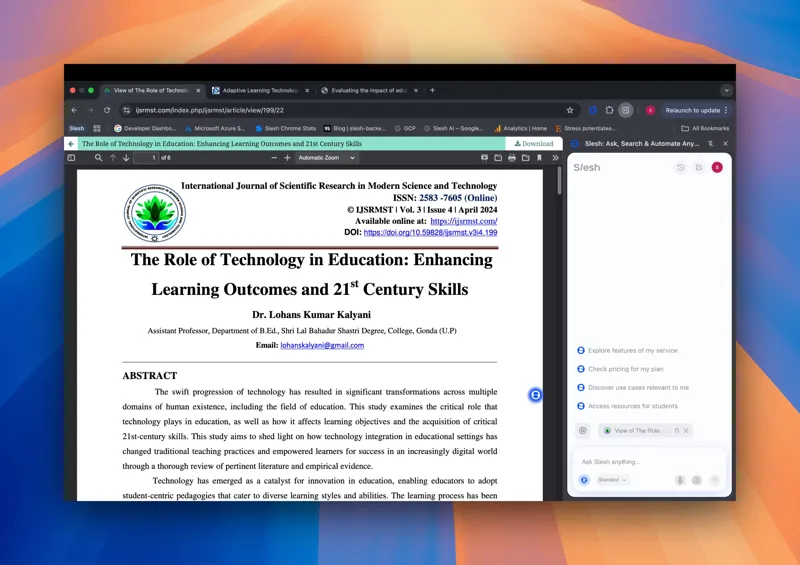Viewport: 800px width, 565px height.
Task: Close the Evaluating the impact tab
Action: [416, 90]
